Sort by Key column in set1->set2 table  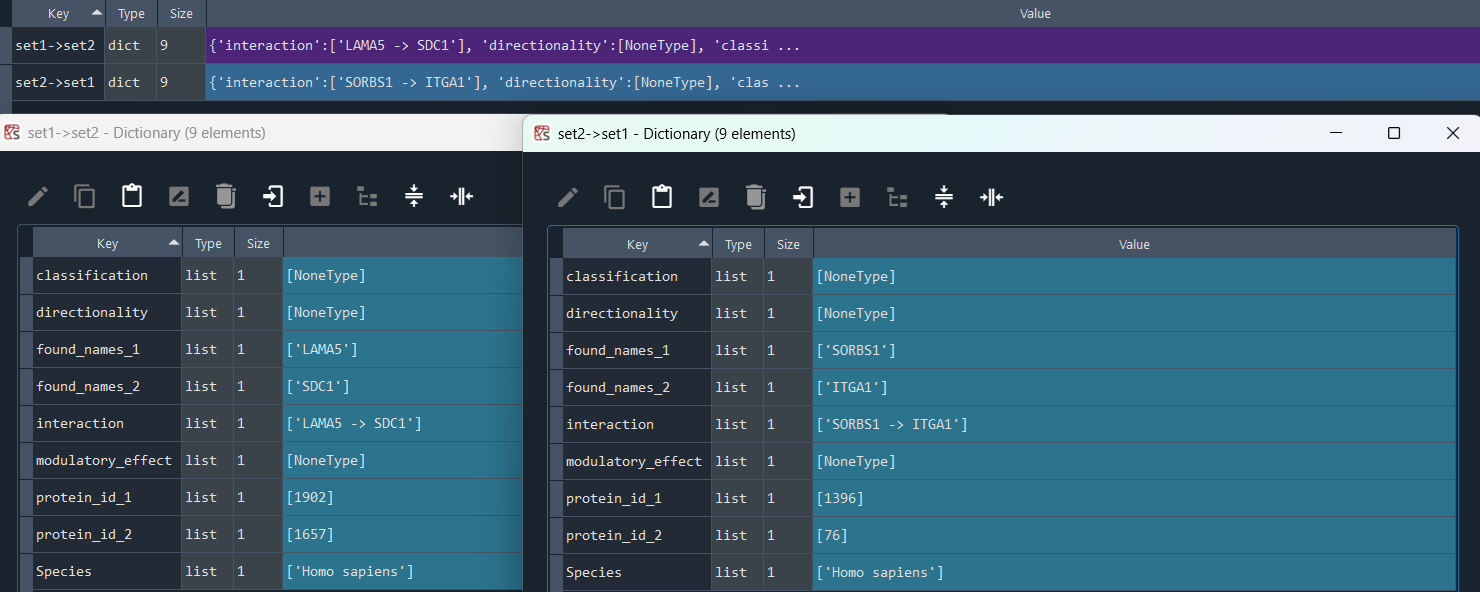click(107, 243)
